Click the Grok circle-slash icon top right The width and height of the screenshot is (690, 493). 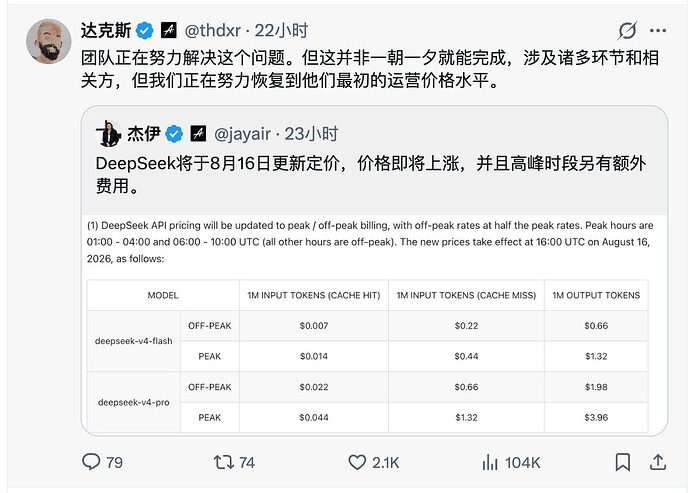(627, 30)
